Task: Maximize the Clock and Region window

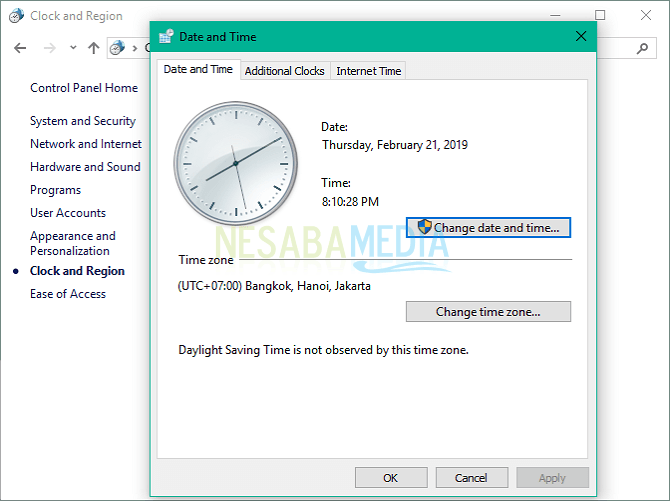Action: coord(600,15)
